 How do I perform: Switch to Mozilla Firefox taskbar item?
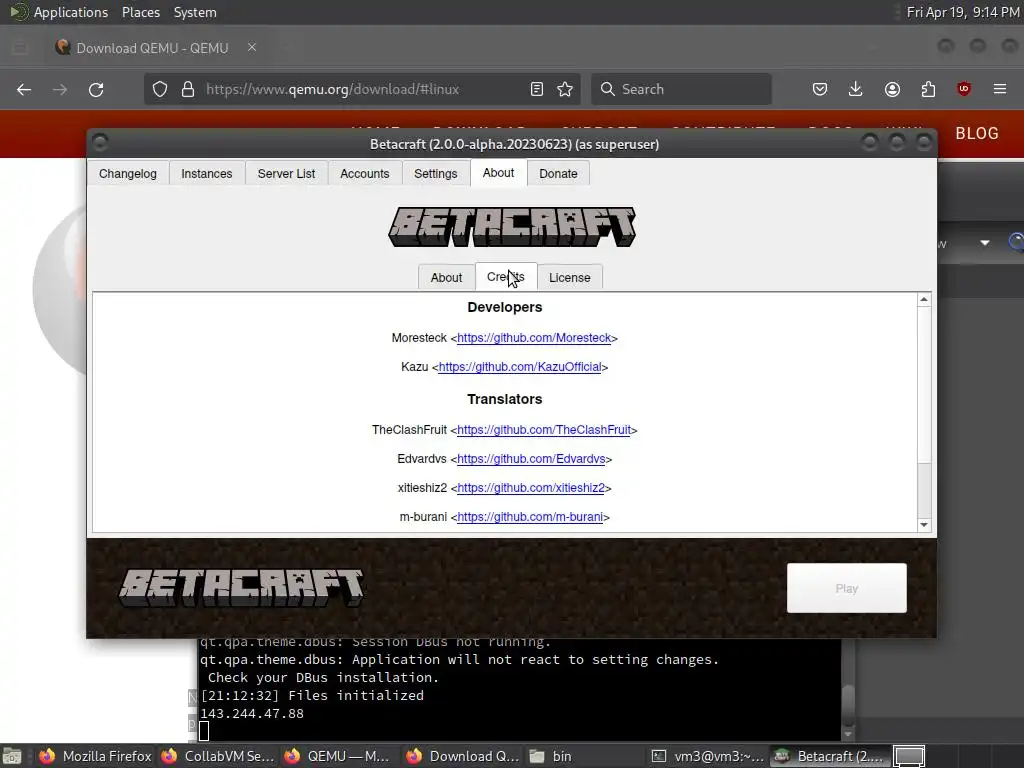95,756
